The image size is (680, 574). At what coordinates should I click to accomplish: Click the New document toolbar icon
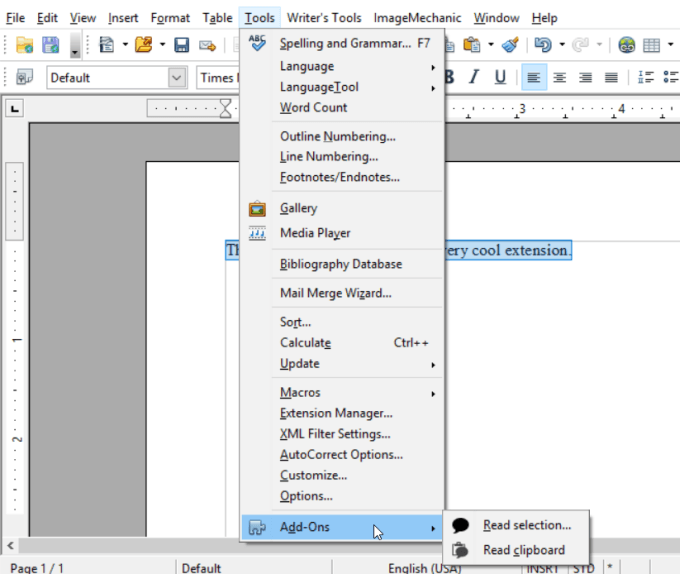click(x=107, y=45)
